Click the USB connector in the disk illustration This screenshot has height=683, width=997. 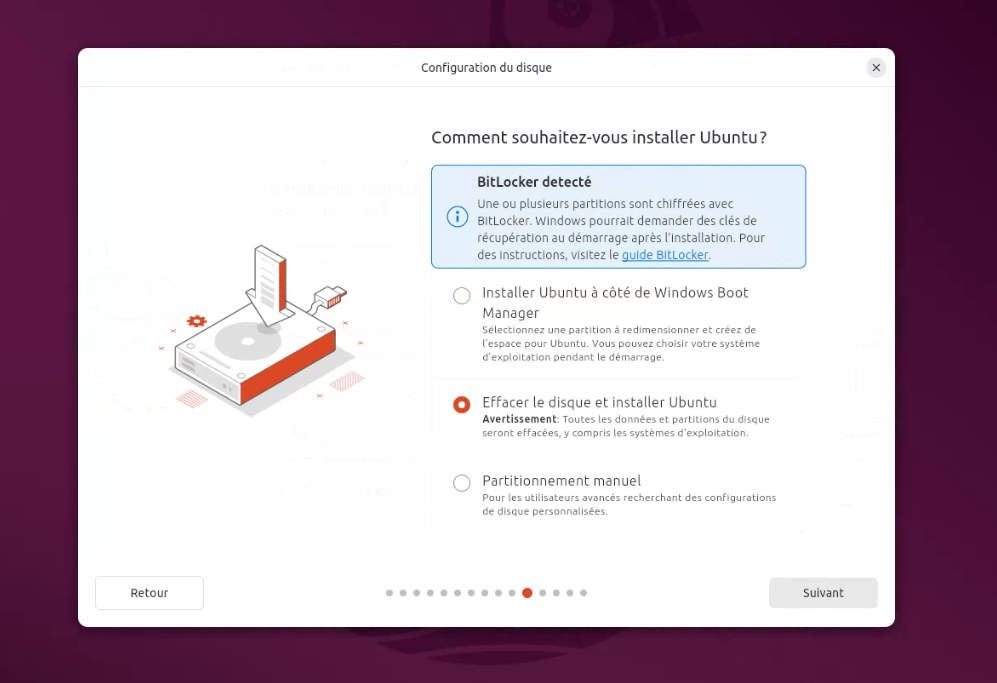[x=331, y=296]
